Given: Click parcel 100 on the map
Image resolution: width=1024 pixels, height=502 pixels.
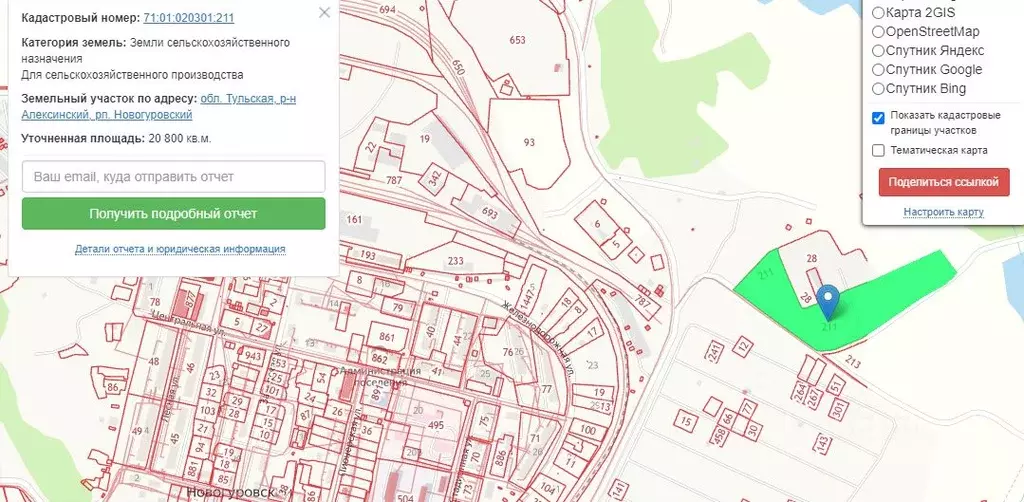Looking at the screenshot, I should point(588,430).
